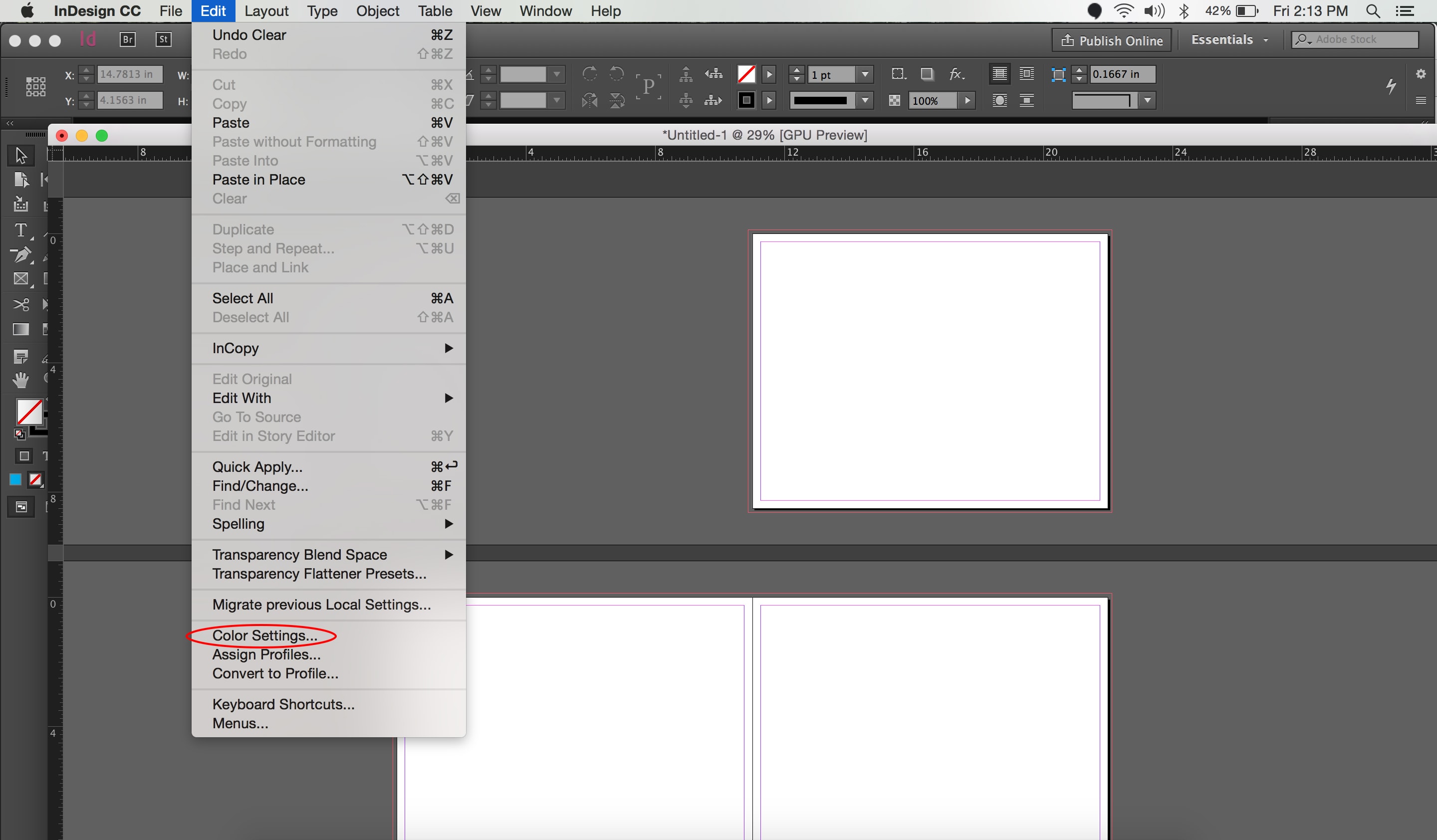The height and width of the screenshot is (840, 1437).
Task: Select the Pen tool
Action: [20, 255]
